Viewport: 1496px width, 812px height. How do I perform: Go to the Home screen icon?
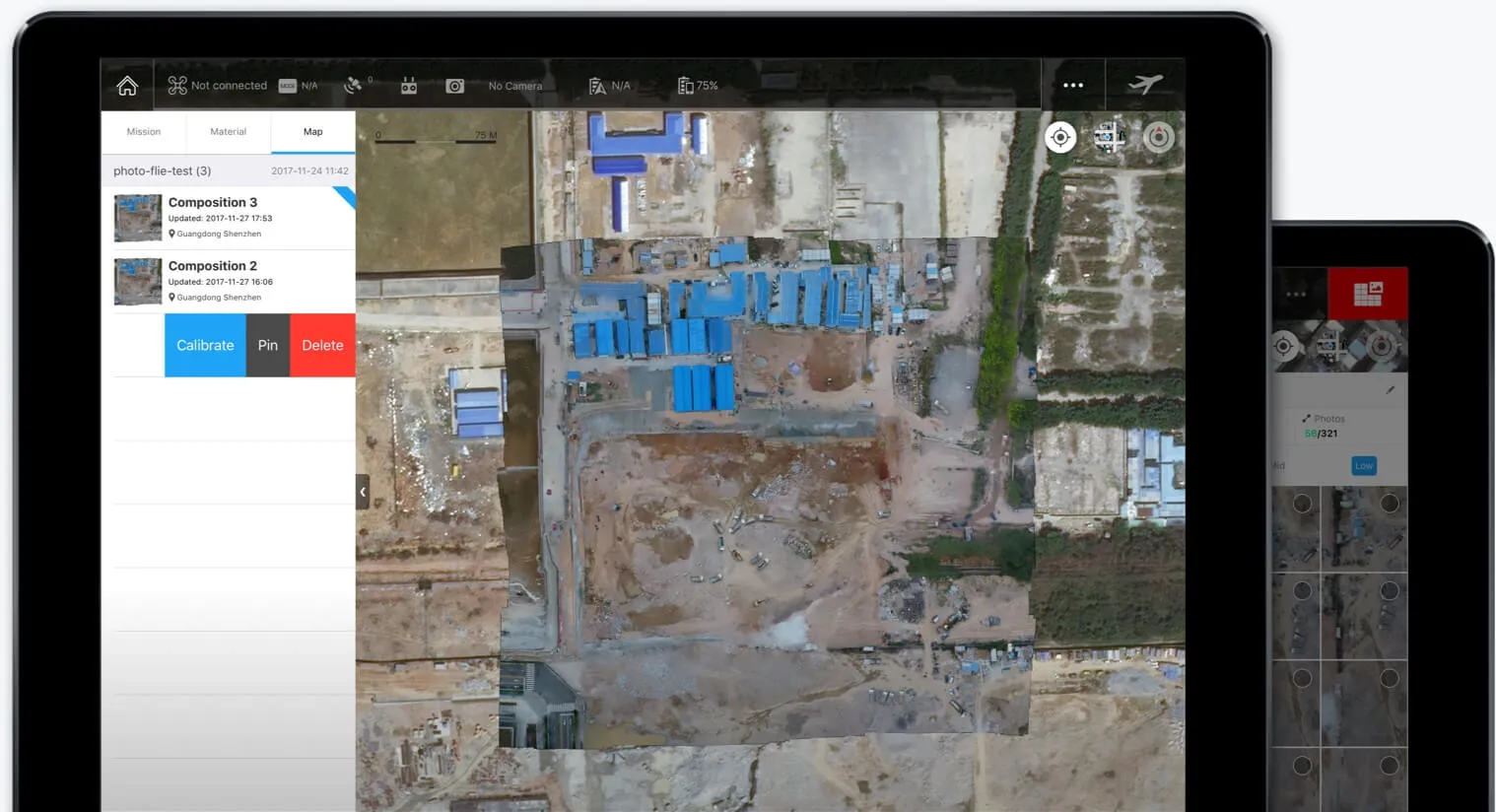[x=127, y=86]
